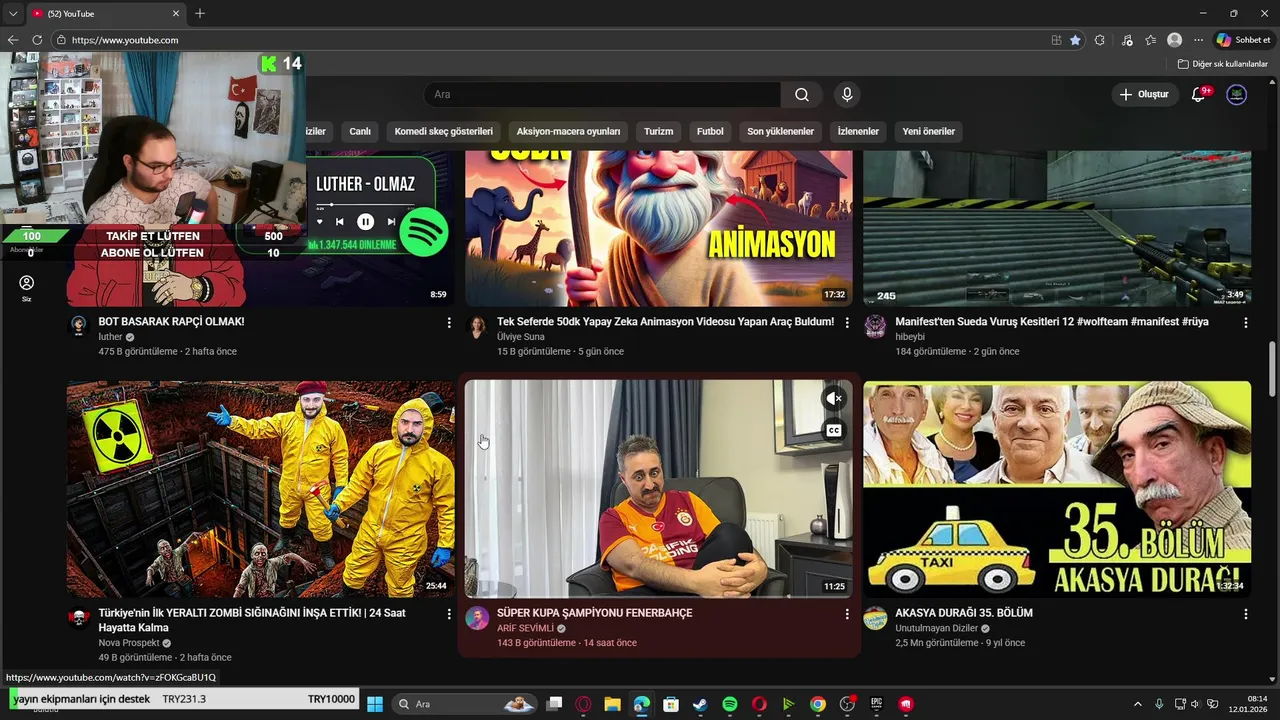This screenshot has height=720, width=1280.
Task: Show hidden system tray icons chevron
Action: (x=1137, y=704)
